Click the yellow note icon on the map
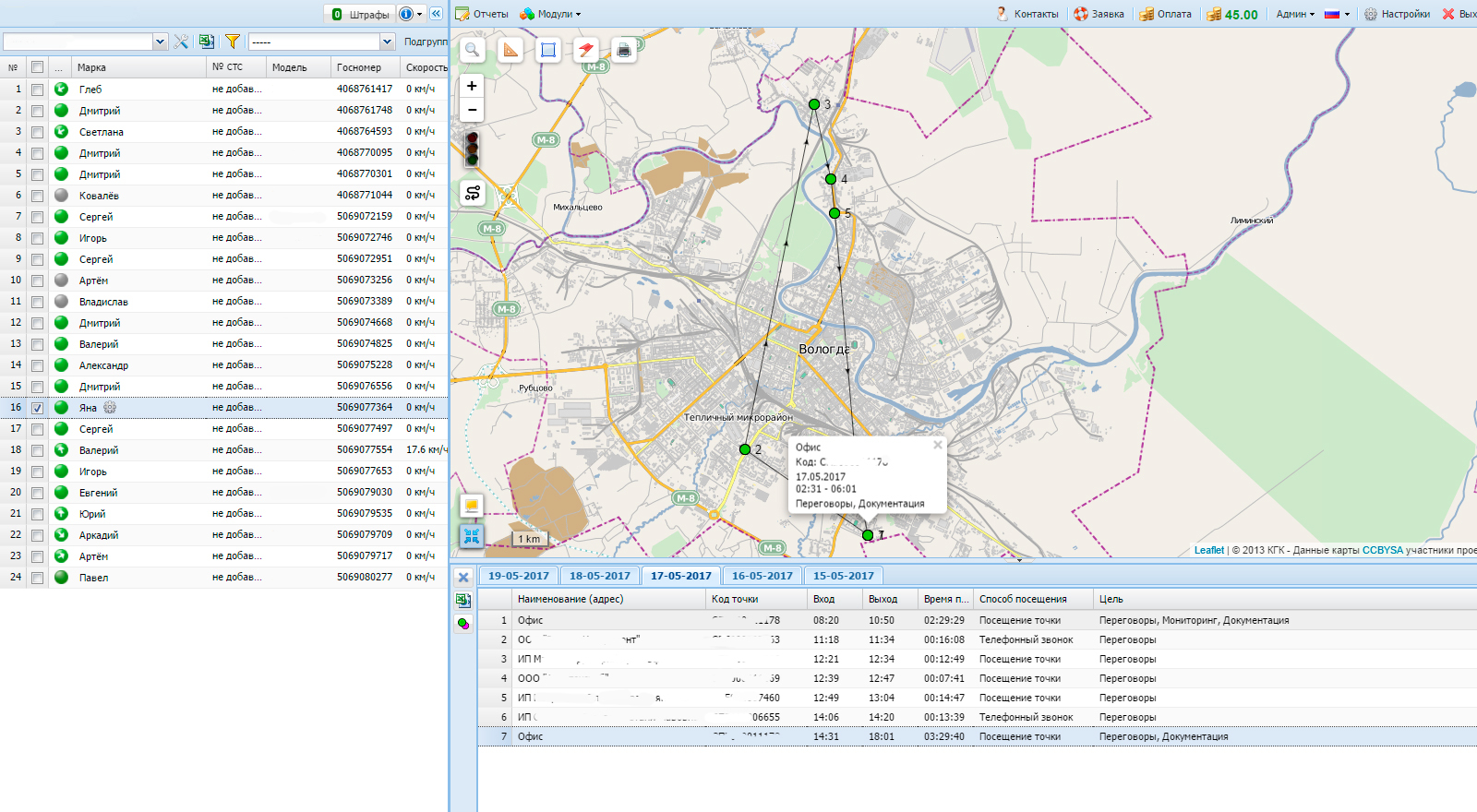 point(472,506)
